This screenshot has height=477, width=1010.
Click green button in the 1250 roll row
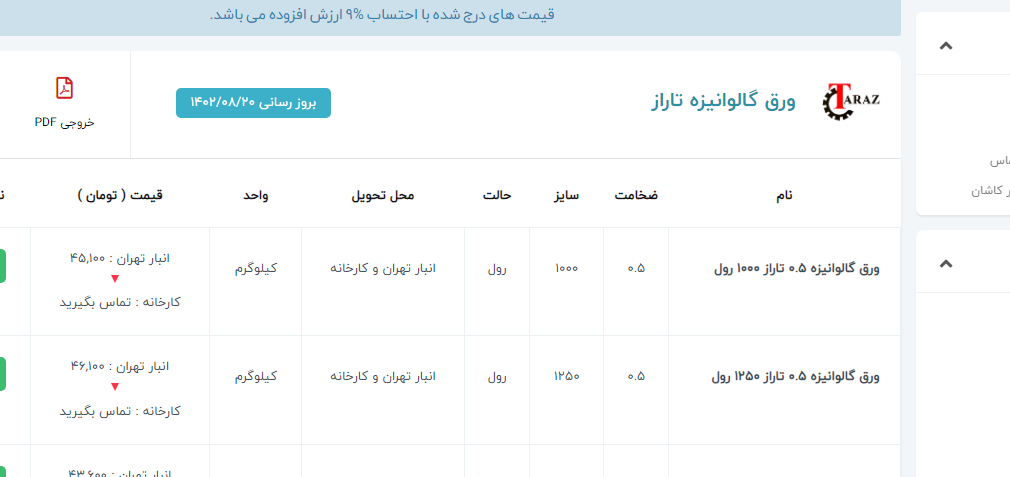(x=3, y=374)
